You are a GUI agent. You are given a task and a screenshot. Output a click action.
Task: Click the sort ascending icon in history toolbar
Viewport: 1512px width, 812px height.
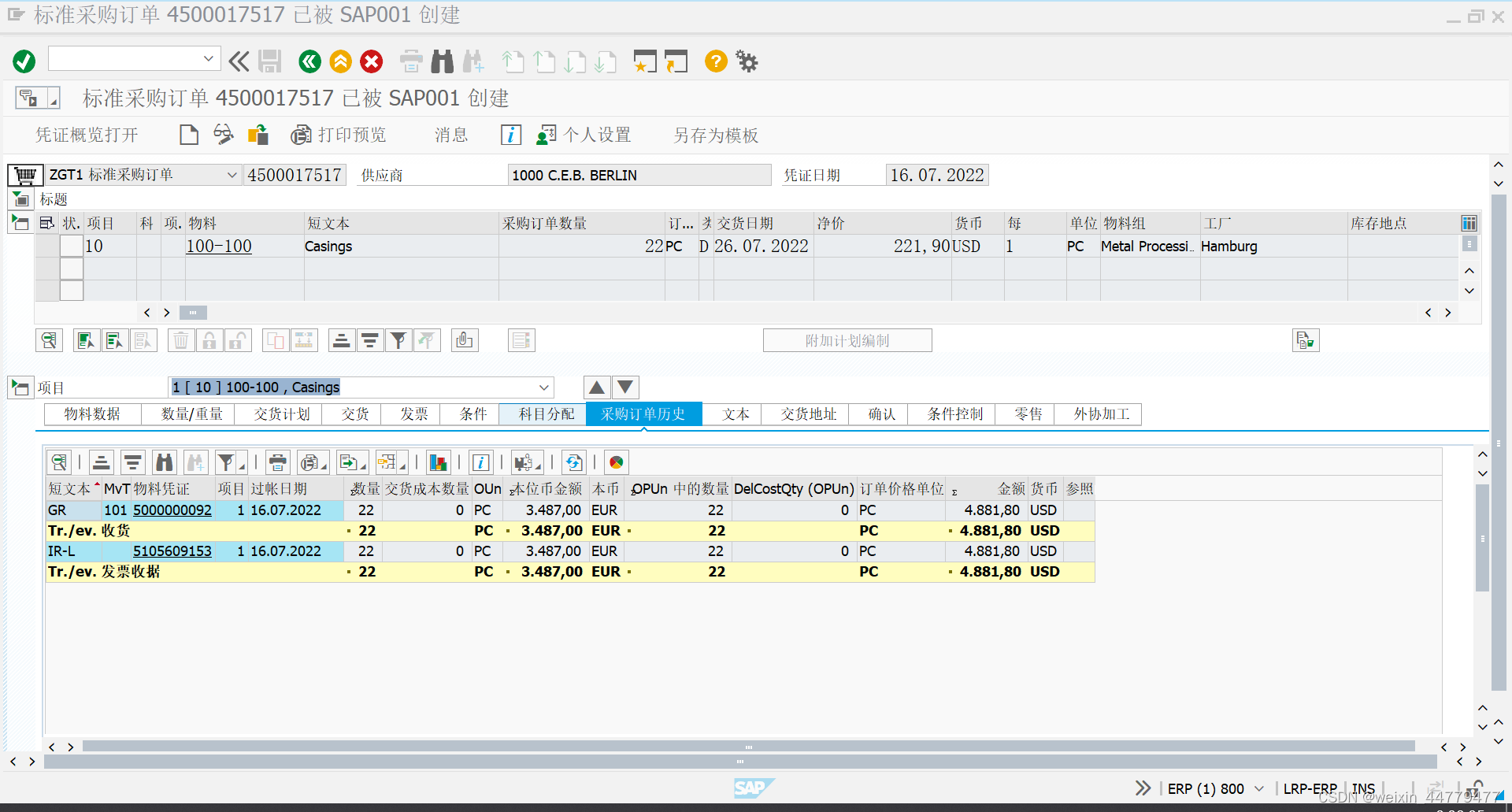point(102,462)
